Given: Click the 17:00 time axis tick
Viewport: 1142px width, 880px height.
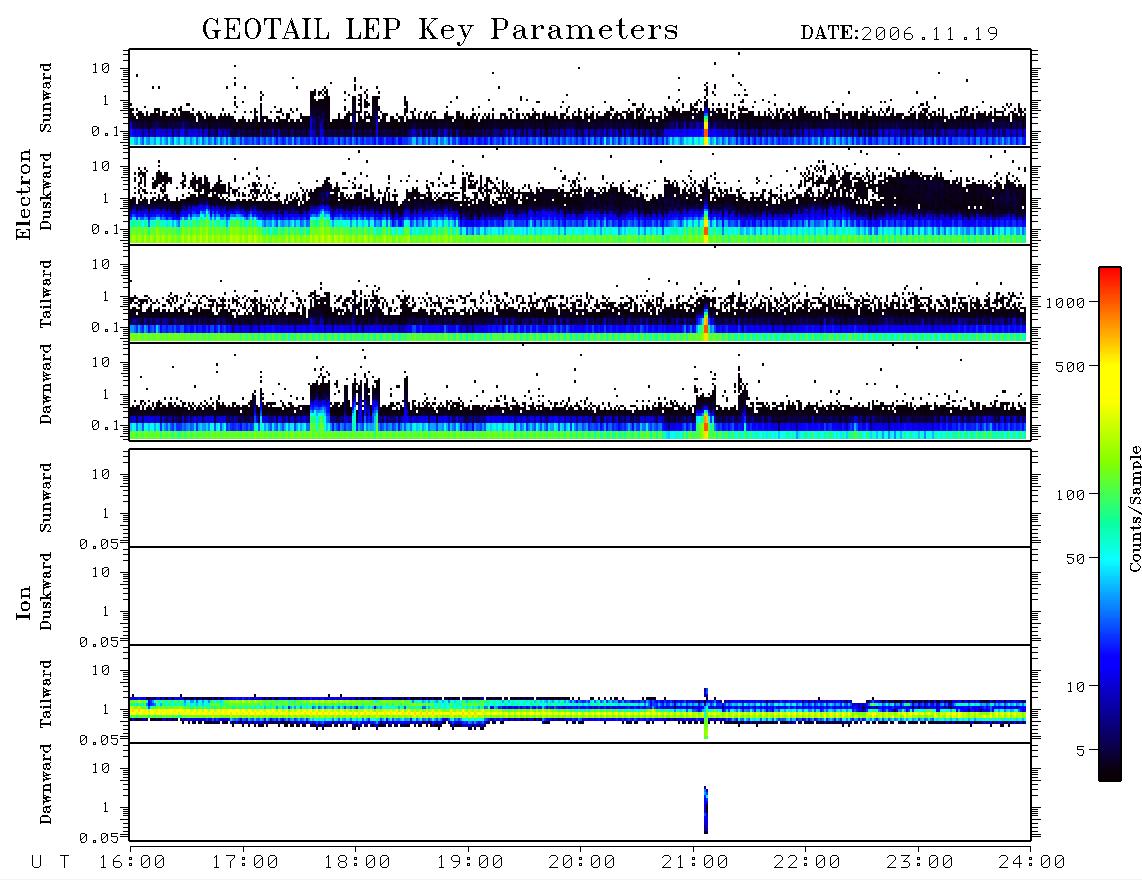Looking at the screenshot, I should click(x=245, y=863).
